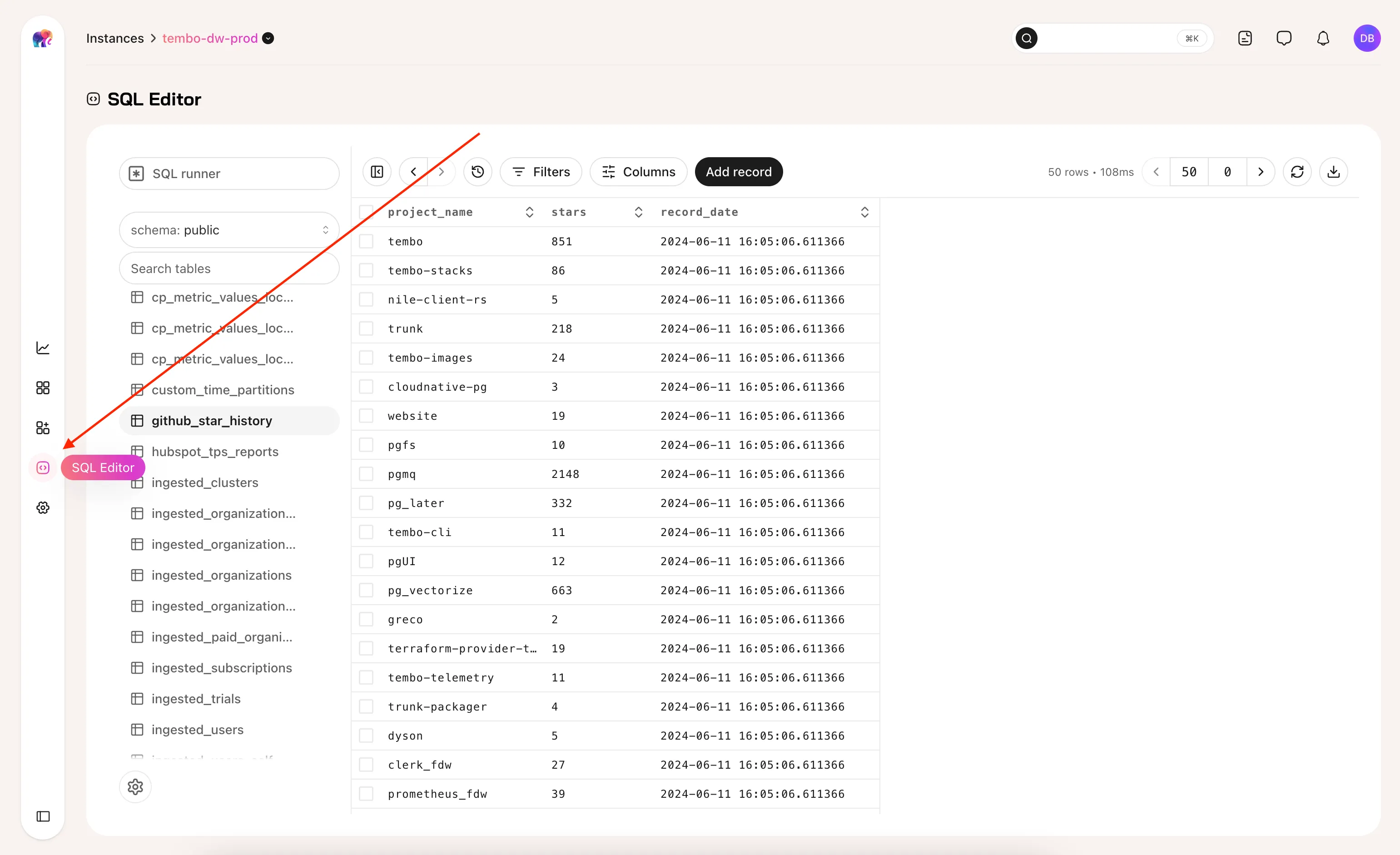Download the table results
The image size is (1400, 855).
pyautogui.click(x=1334, y=172)
